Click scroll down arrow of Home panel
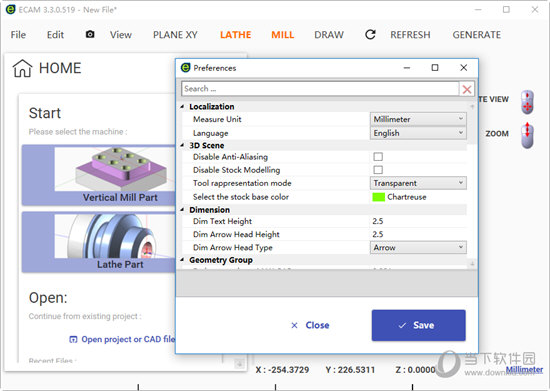The width and height of the screenshot is (550, 391). (x=240, y=364)
